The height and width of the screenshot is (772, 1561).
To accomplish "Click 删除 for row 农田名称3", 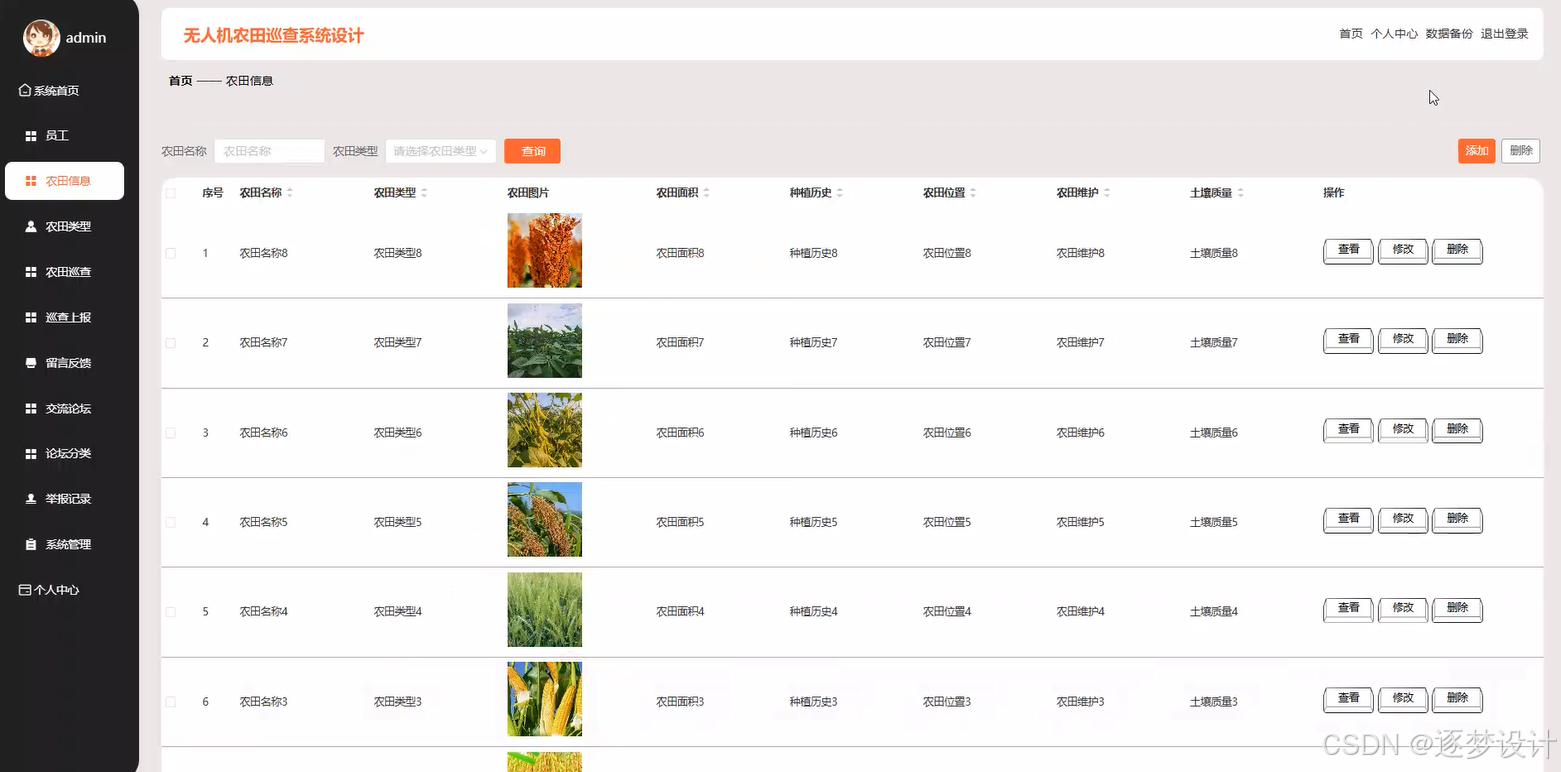I will pos(1458,699).
